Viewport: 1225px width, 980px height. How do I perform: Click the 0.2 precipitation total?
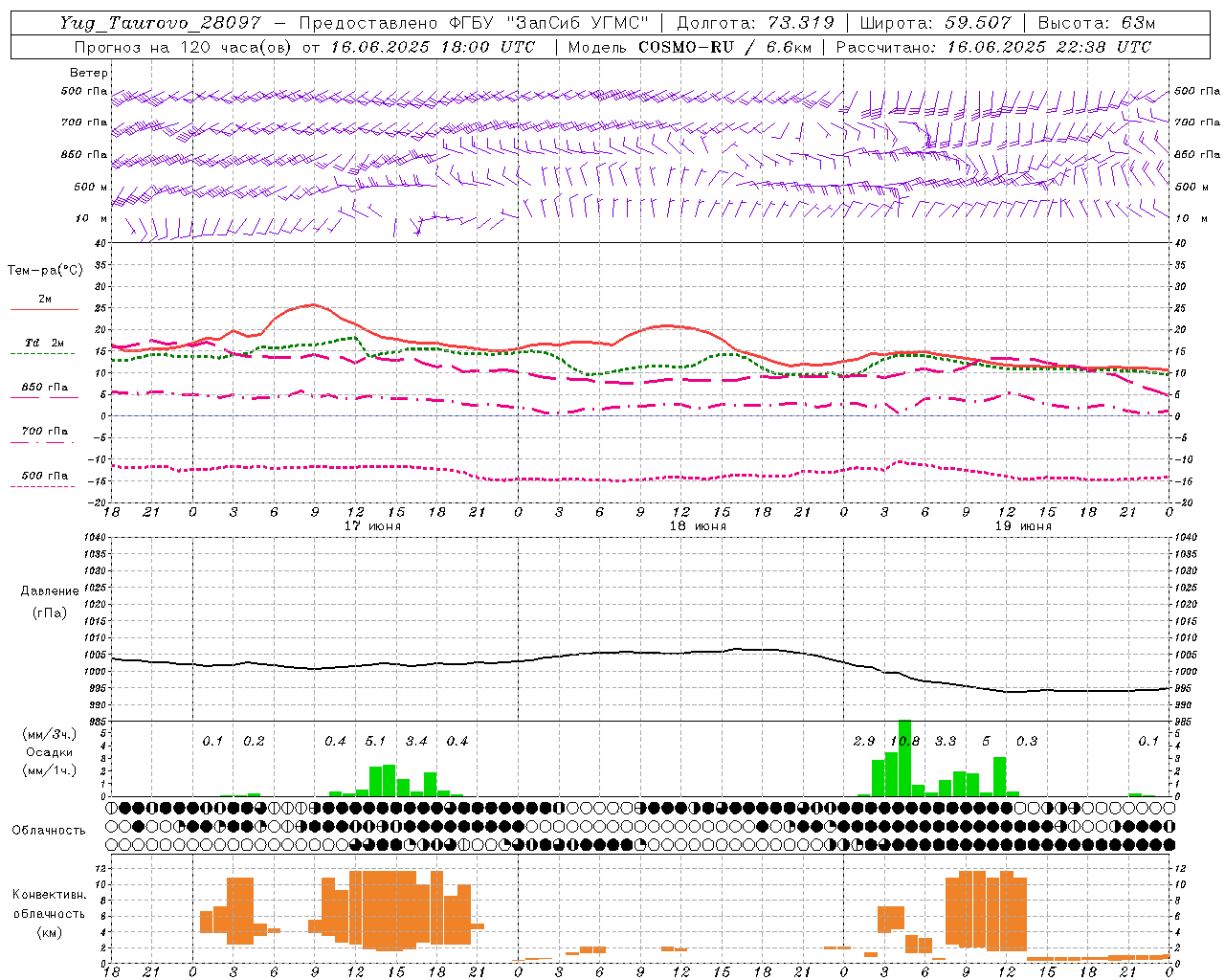click(254, 742)
